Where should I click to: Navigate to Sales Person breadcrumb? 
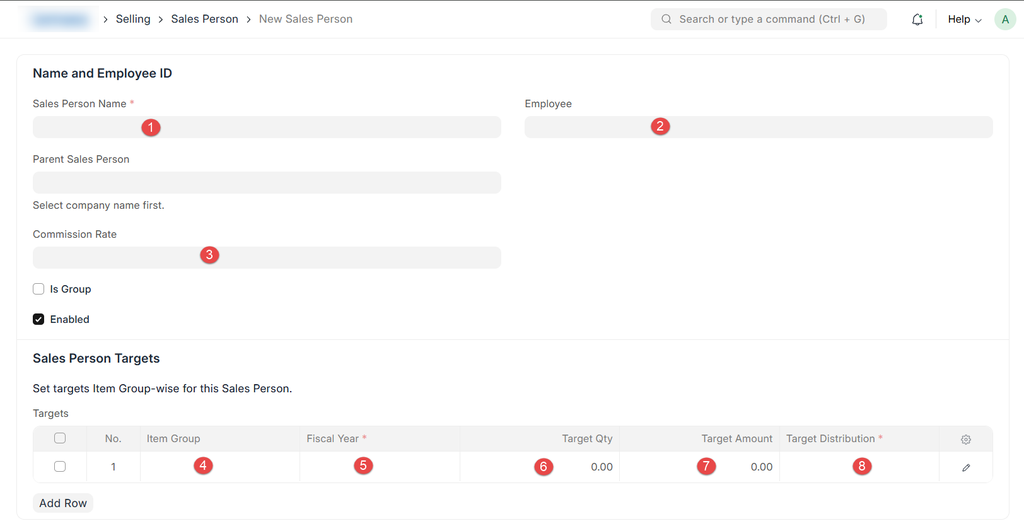click(204, 19)
